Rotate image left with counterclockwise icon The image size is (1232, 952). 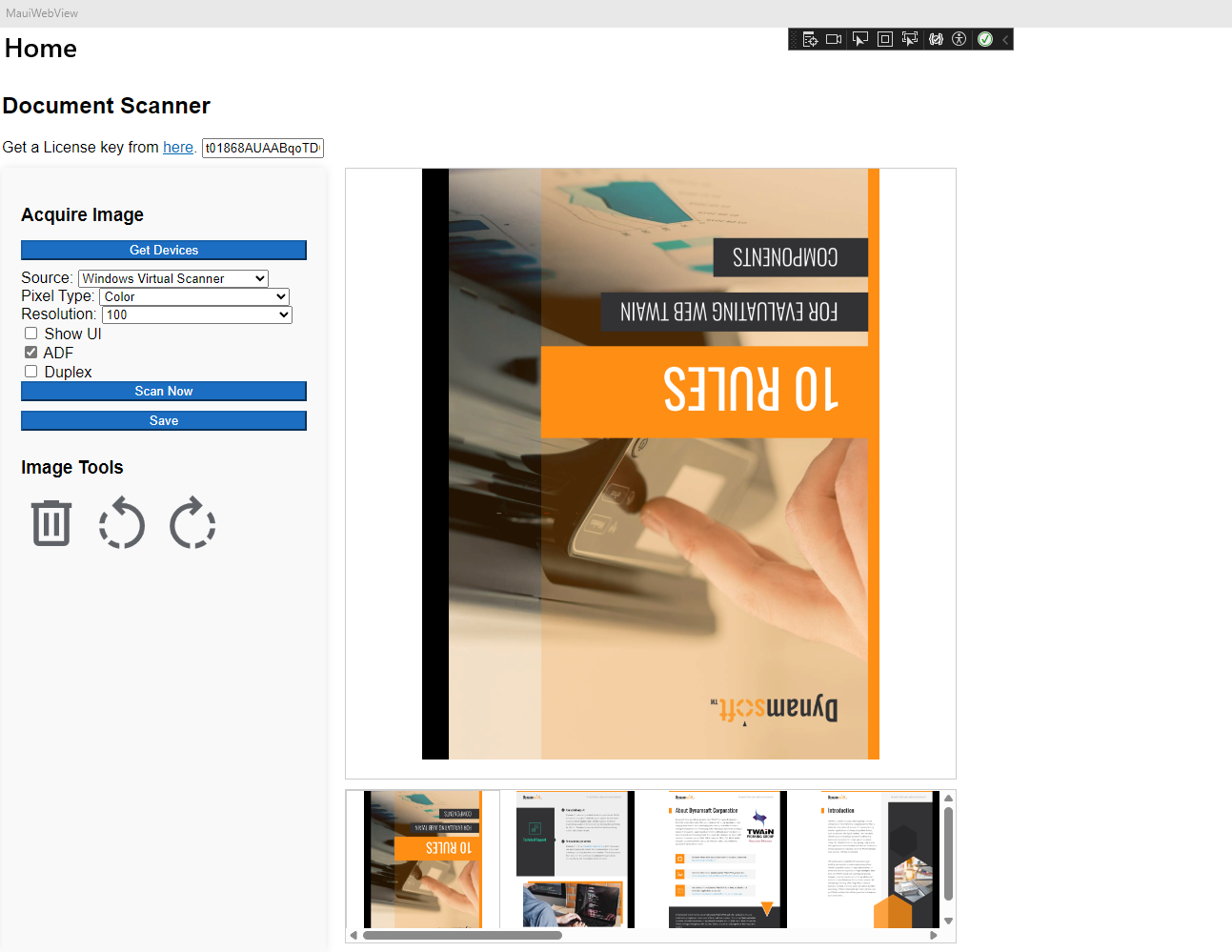[x=122, y=523]
